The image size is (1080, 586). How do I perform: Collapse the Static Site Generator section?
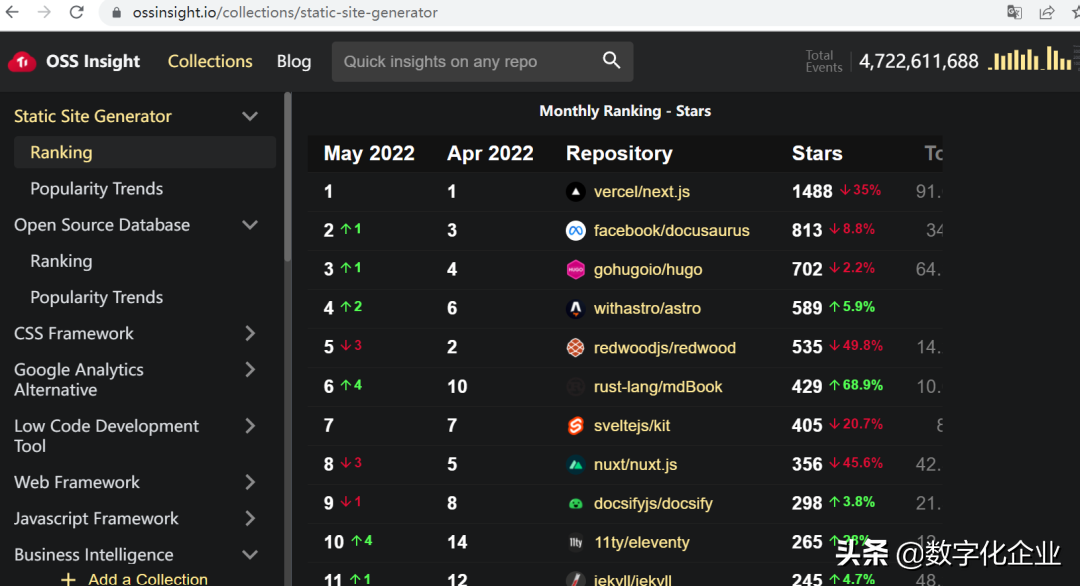coord(250,117)
